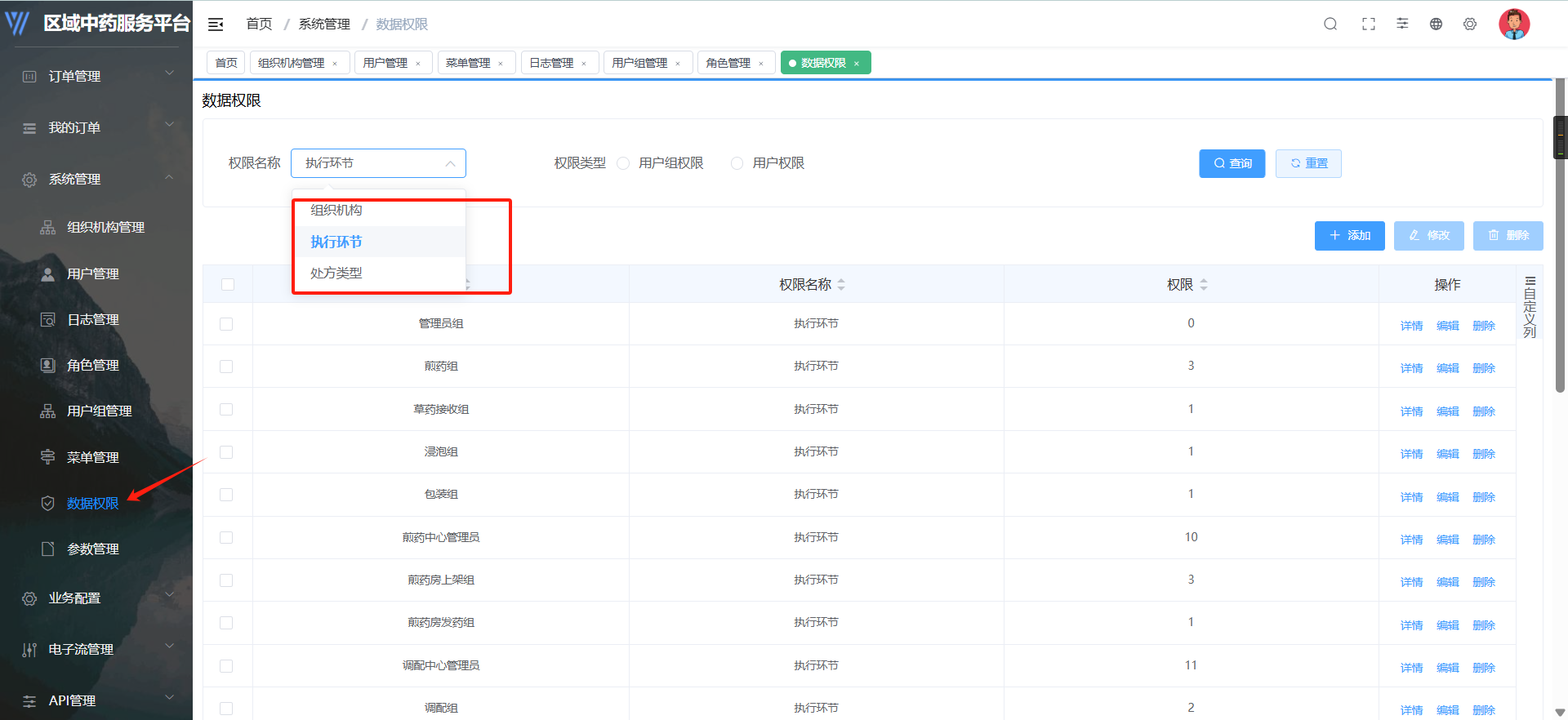Check the 包装组 row checkbox
This screenshot has width=1568, height=720.
pos(226,495)
